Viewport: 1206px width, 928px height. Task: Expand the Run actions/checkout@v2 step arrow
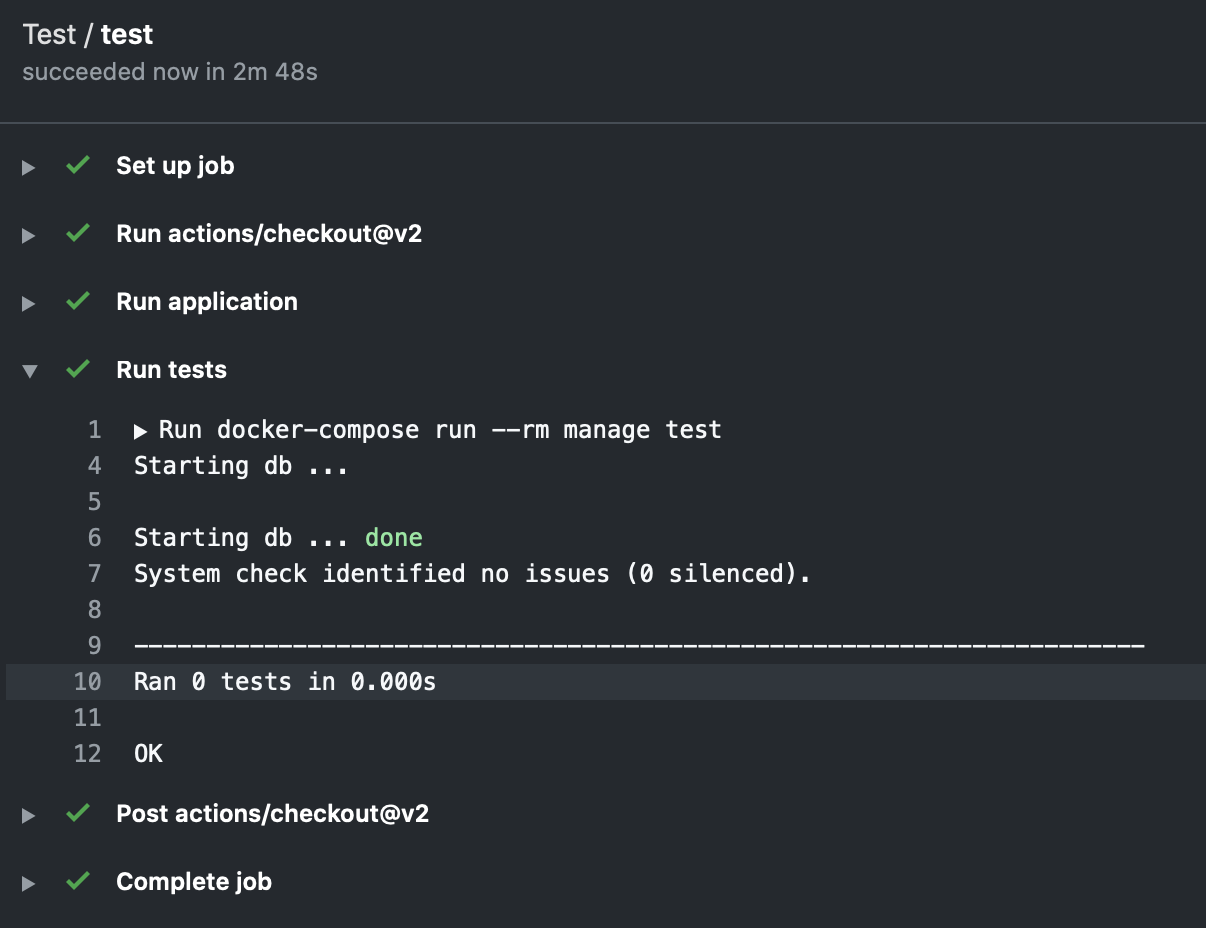29,235
